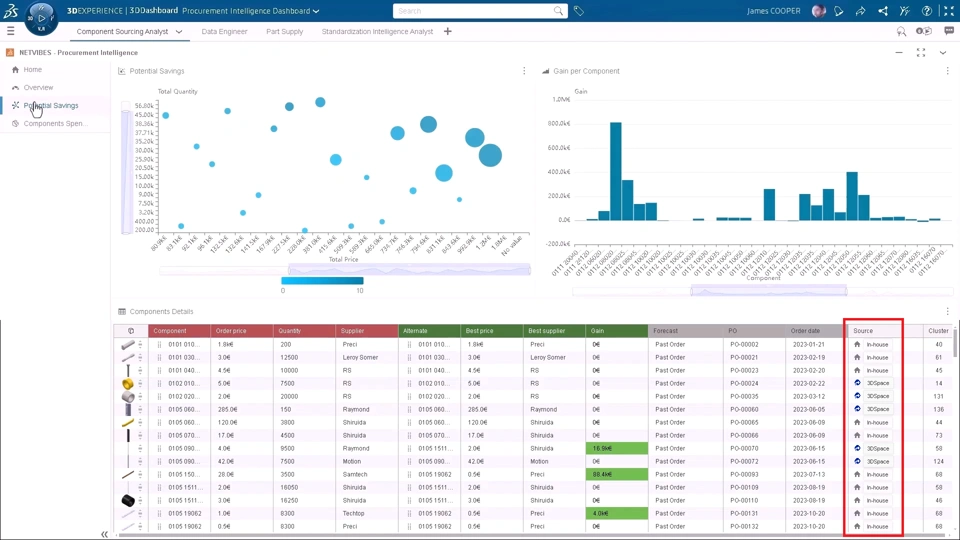The image size is (960, 540).
Task: Open the 6WTags search filter icon
Action: [x=901, y=31]
